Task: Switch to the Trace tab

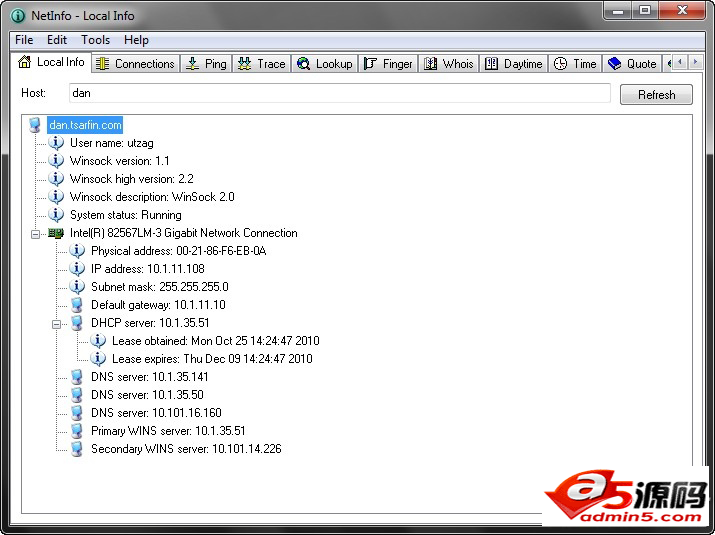Action: click(262, 64)
